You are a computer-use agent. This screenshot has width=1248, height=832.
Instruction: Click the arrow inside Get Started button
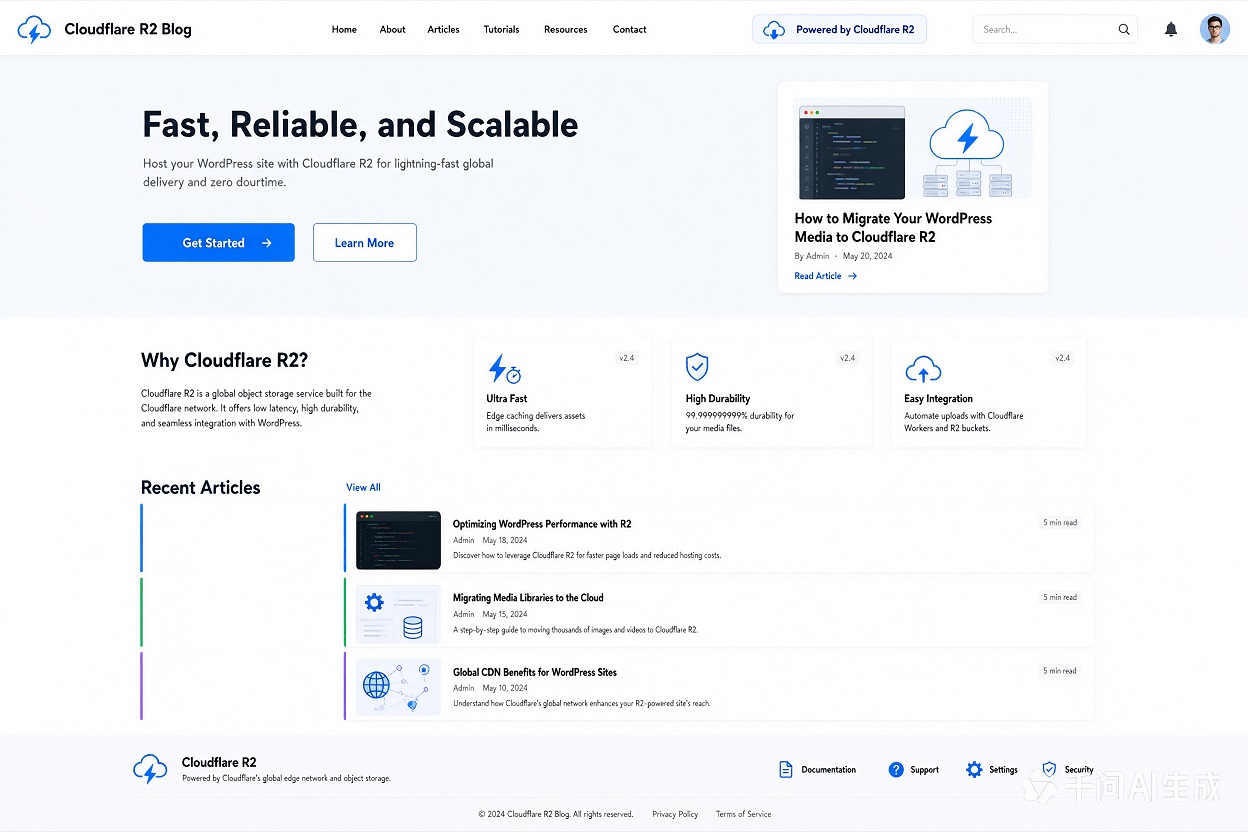[x=266, y=243]
